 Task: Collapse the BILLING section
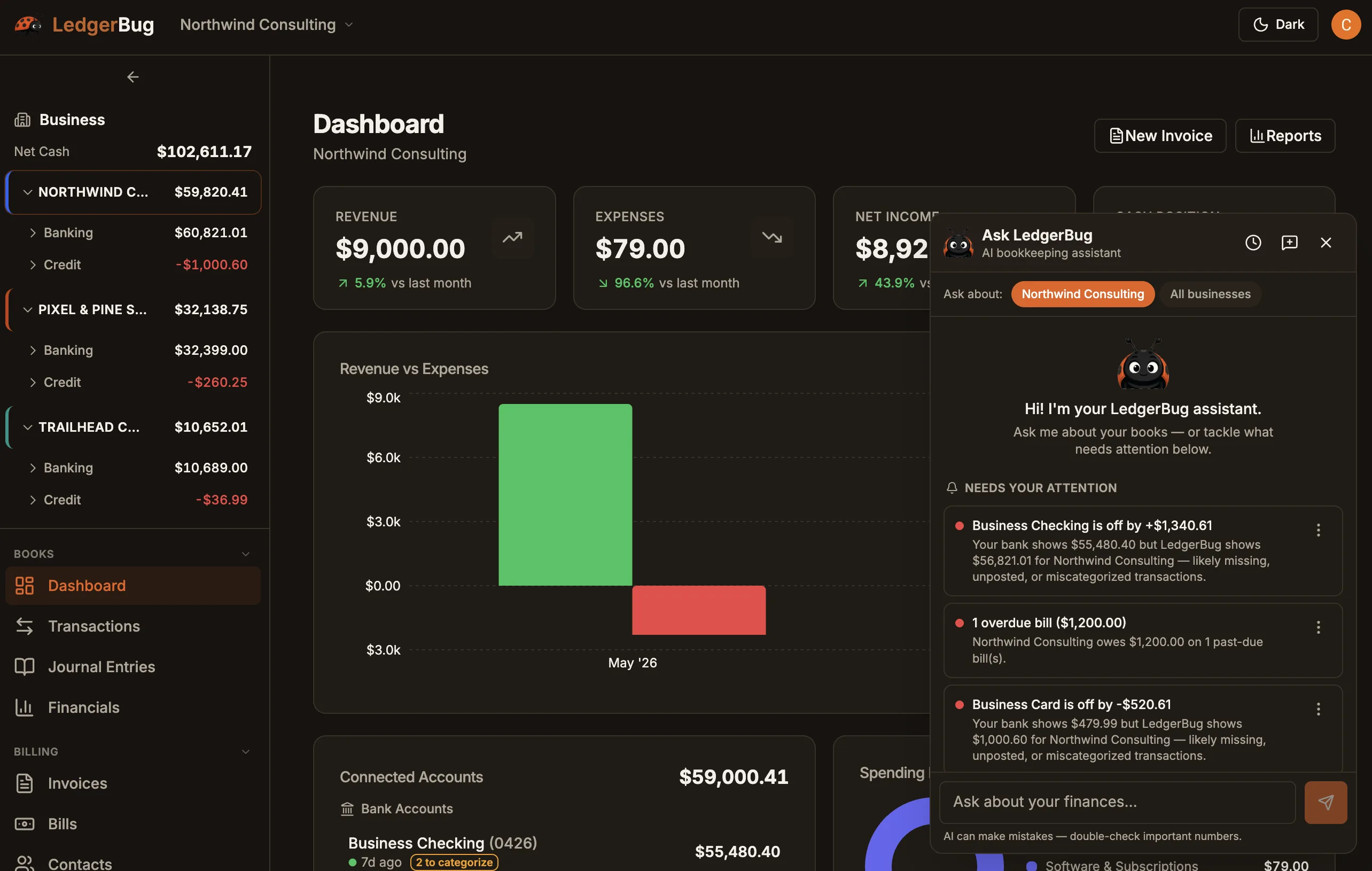click(246, 751)
